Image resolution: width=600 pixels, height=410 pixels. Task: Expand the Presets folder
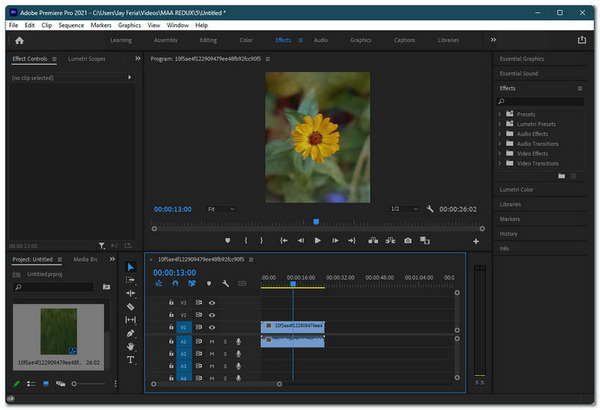[x=499, y=114]
